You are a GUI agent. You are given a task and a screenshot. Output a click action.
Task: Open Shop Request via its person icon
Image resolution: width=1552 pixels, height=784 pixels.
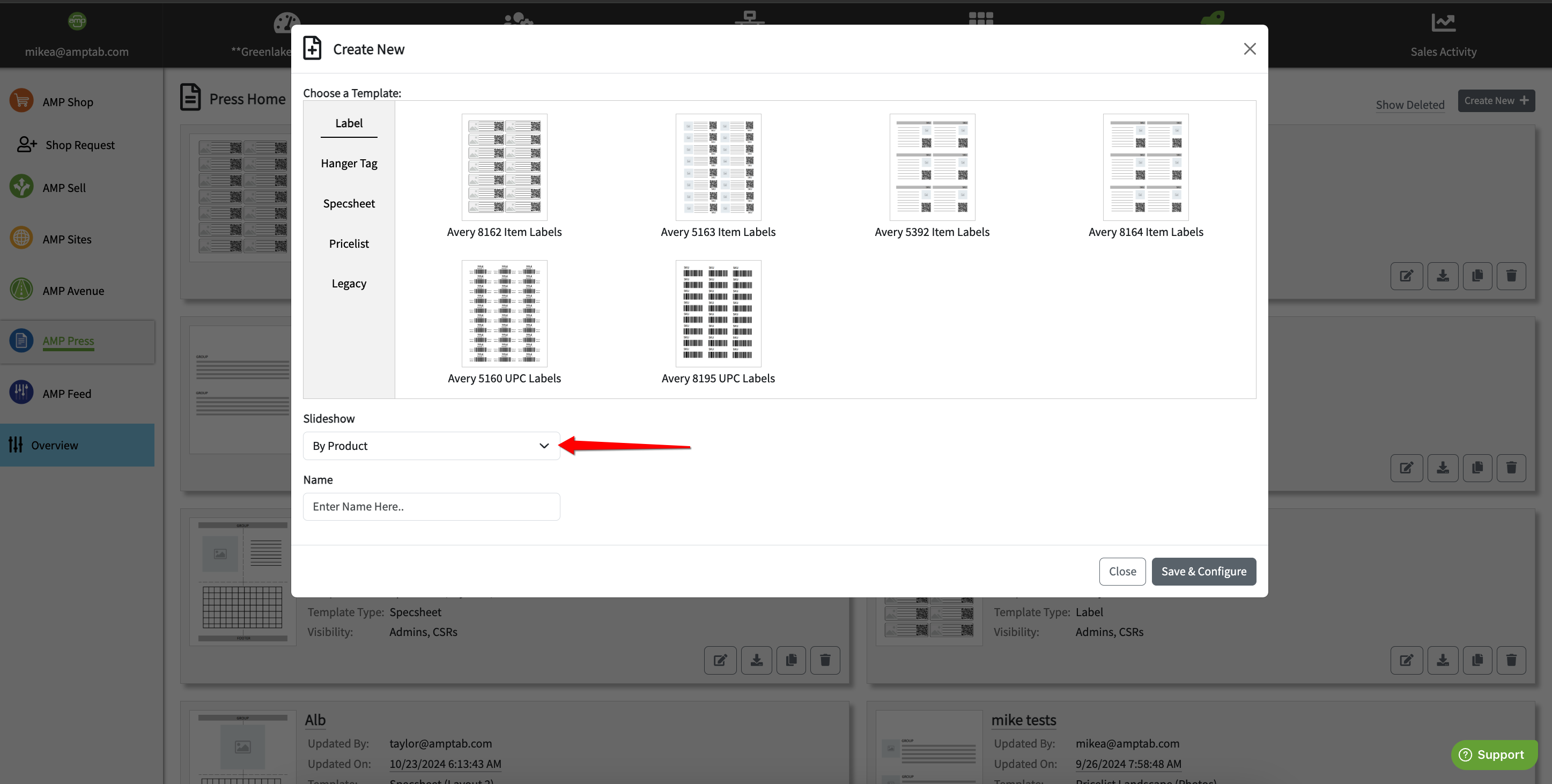(x=26, y=145)
